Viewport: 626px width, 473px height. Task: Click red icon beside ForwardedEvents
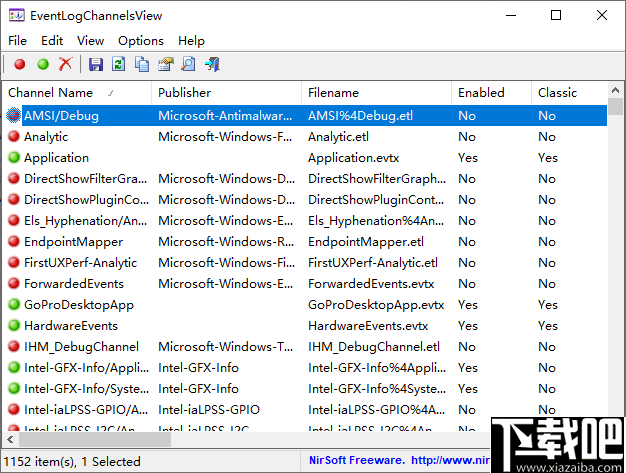(14, 283)
